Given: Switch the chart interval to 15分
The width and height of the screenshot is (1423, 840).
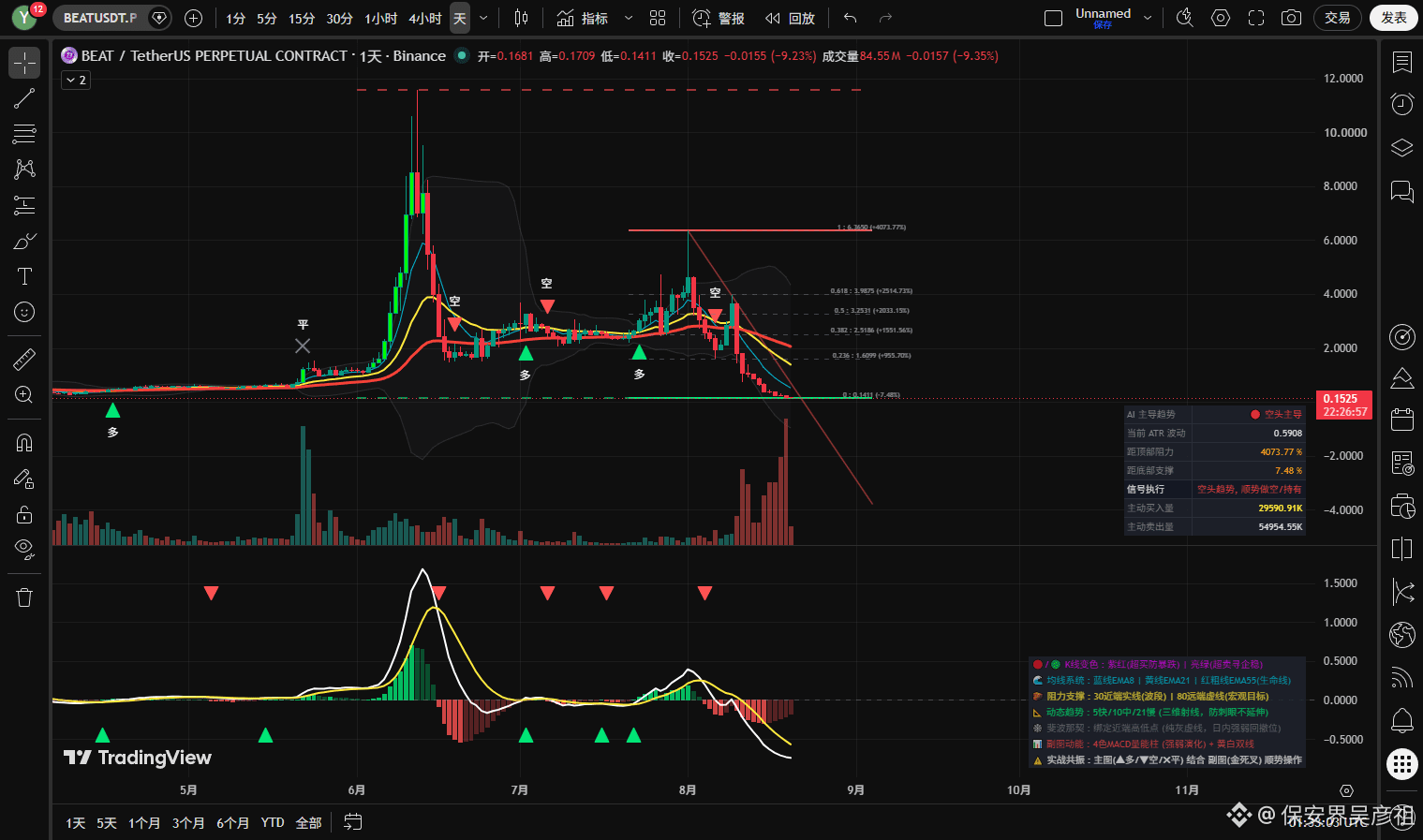Looking at the screenshot, I should tap(302, 18).
